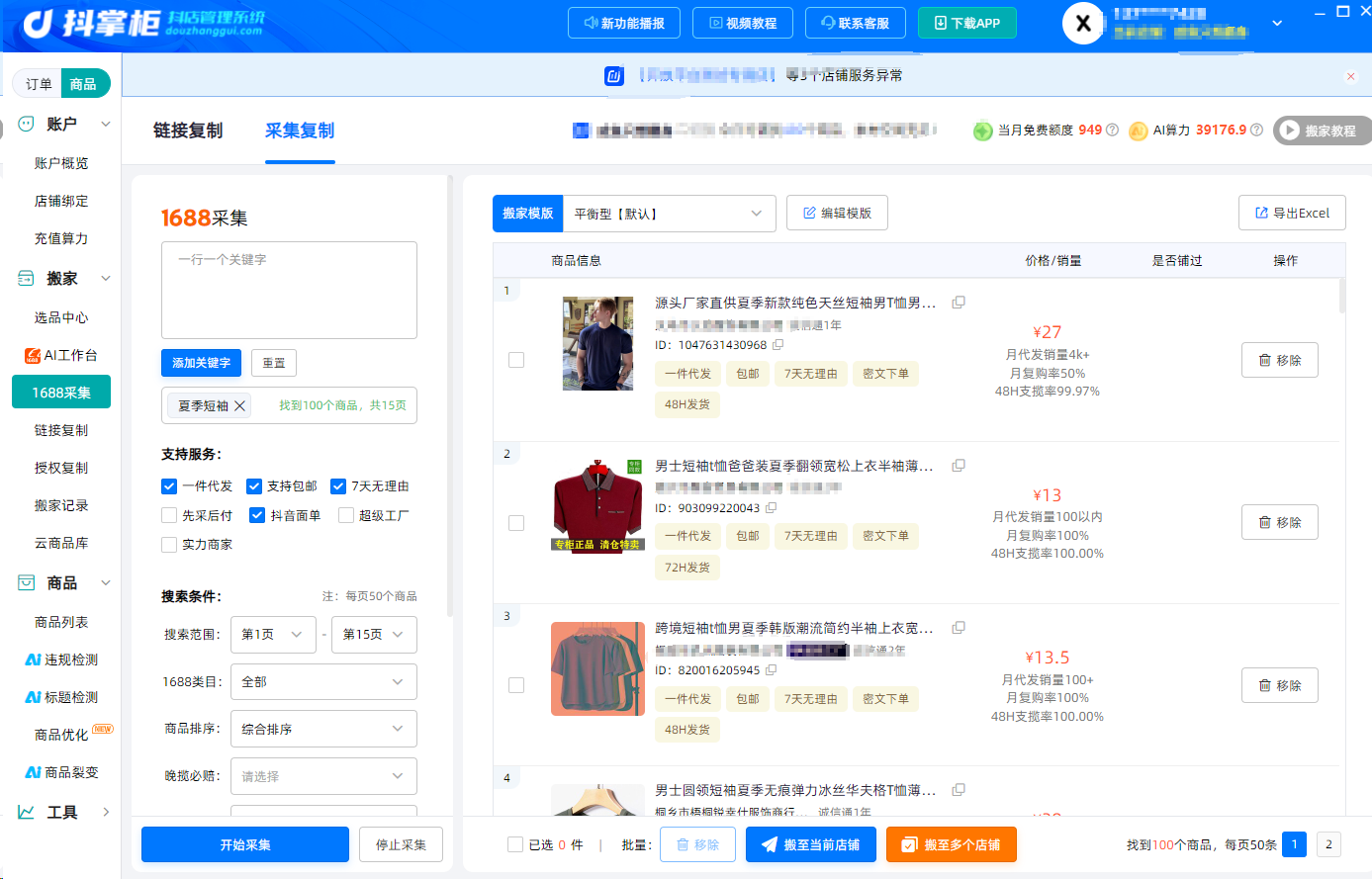Screen dimensions: 1372x879
Task: Open the red polo shirt product thumbnail
Action: pos(597,506)
